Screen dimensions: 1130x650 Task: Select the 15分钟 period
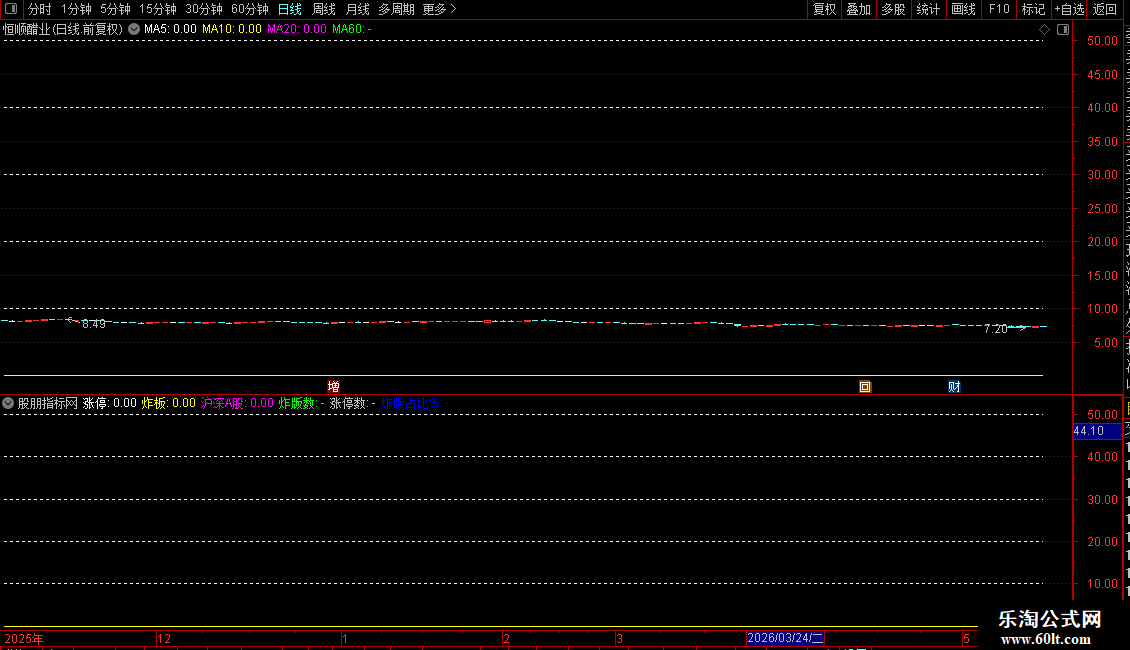pyautogui.click(x=157, y=9)
